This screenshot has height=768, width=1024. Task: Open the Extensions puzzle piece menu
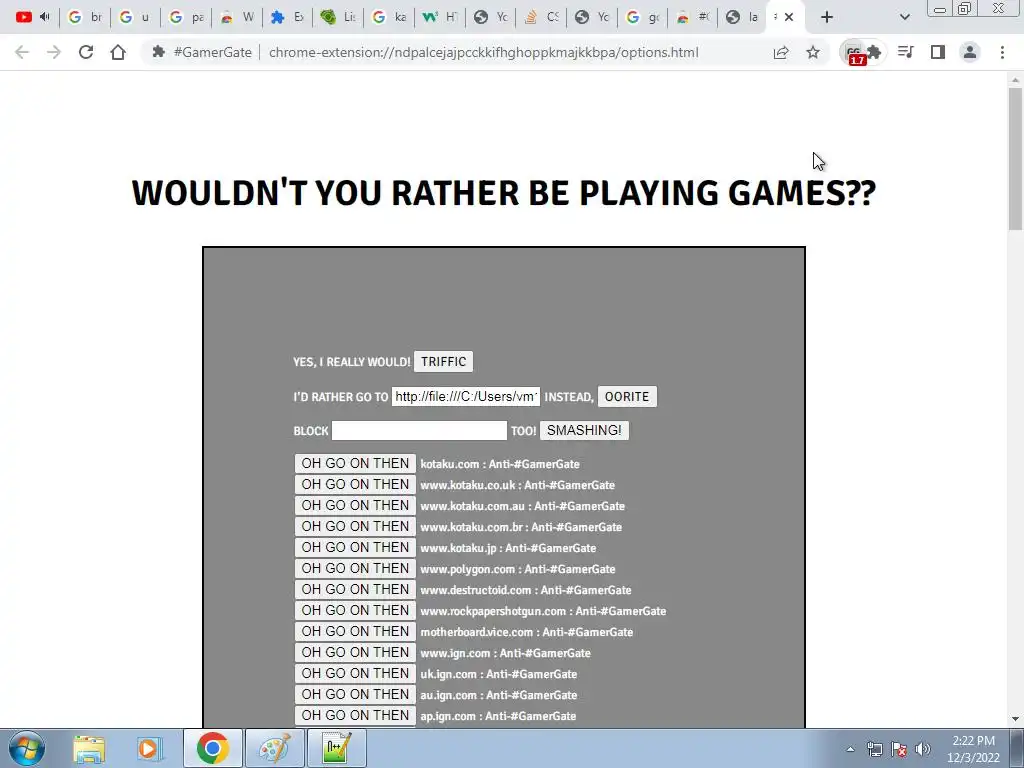874,52
